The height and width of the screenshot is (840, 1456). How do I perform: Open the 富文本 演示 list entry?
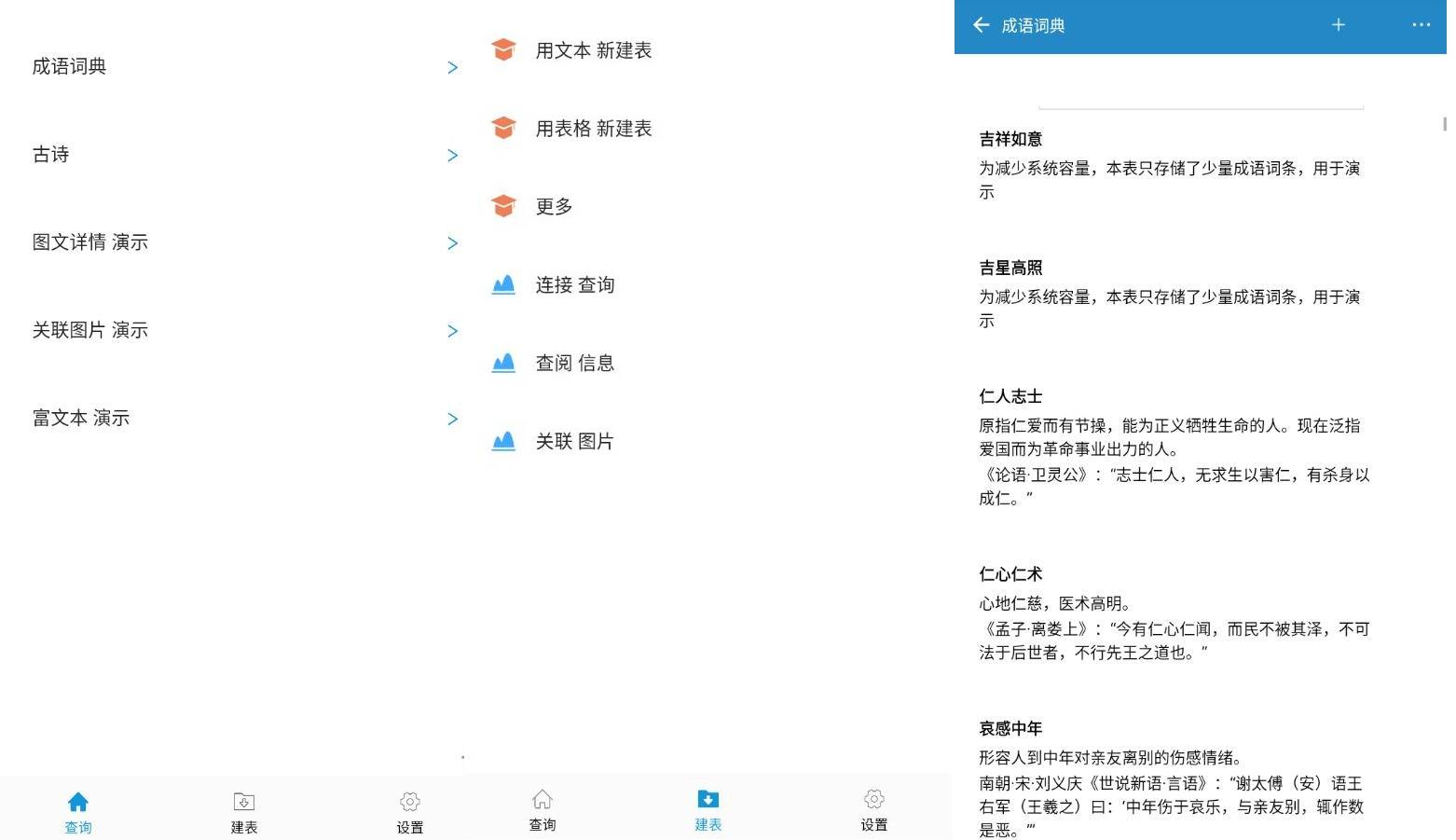[x=81, y=418]
